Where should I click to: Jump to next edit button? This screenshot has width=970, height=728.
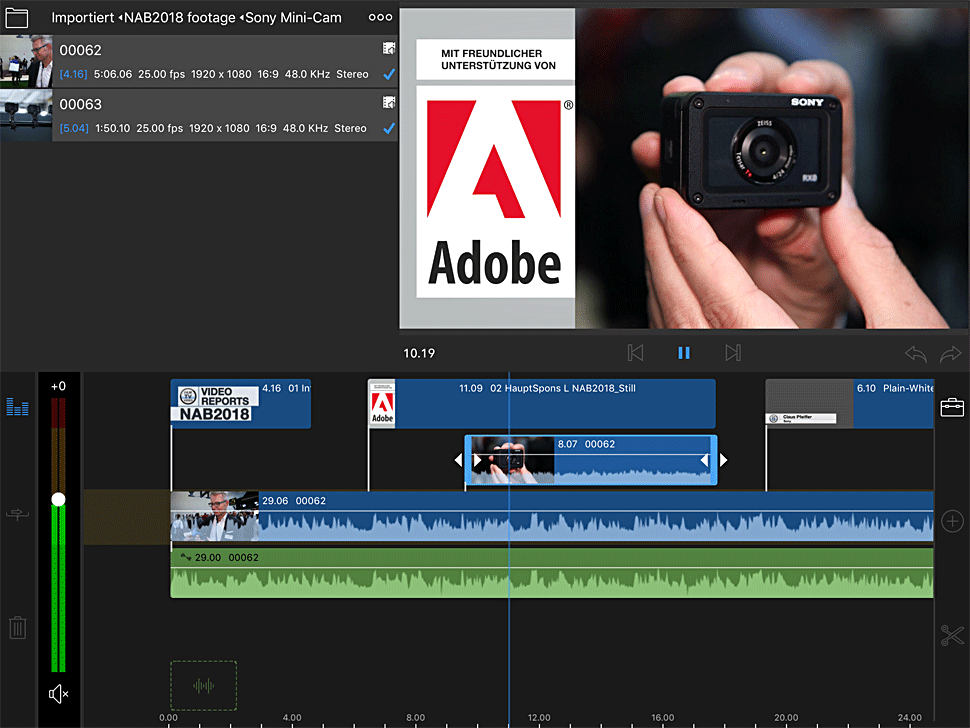click(732, 353)
